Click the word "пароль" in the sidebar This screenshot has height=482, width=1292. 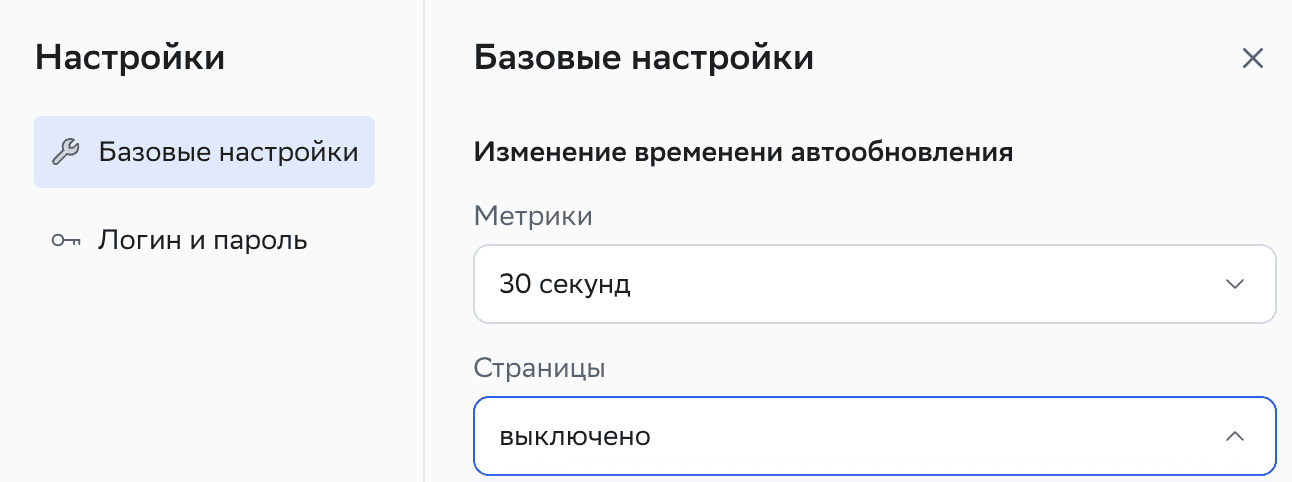coord(256,241)
